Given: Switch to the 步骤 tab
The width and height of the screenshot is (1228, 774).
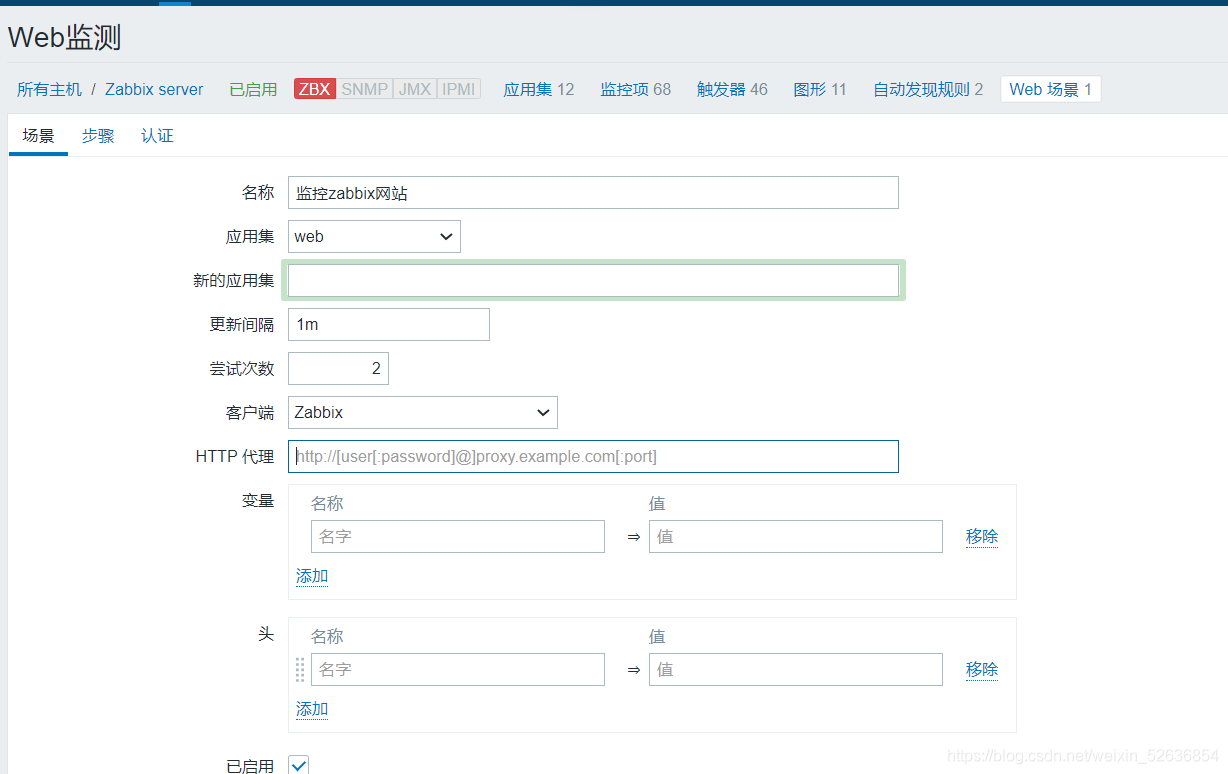Looking at the screenshot, I should pos(98,136).
